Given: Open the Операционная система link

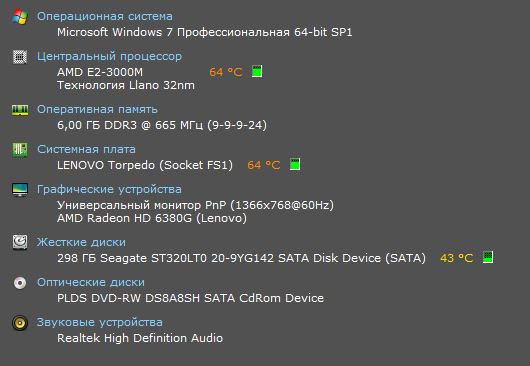Looking at the screenshot, I should point(105,16).
